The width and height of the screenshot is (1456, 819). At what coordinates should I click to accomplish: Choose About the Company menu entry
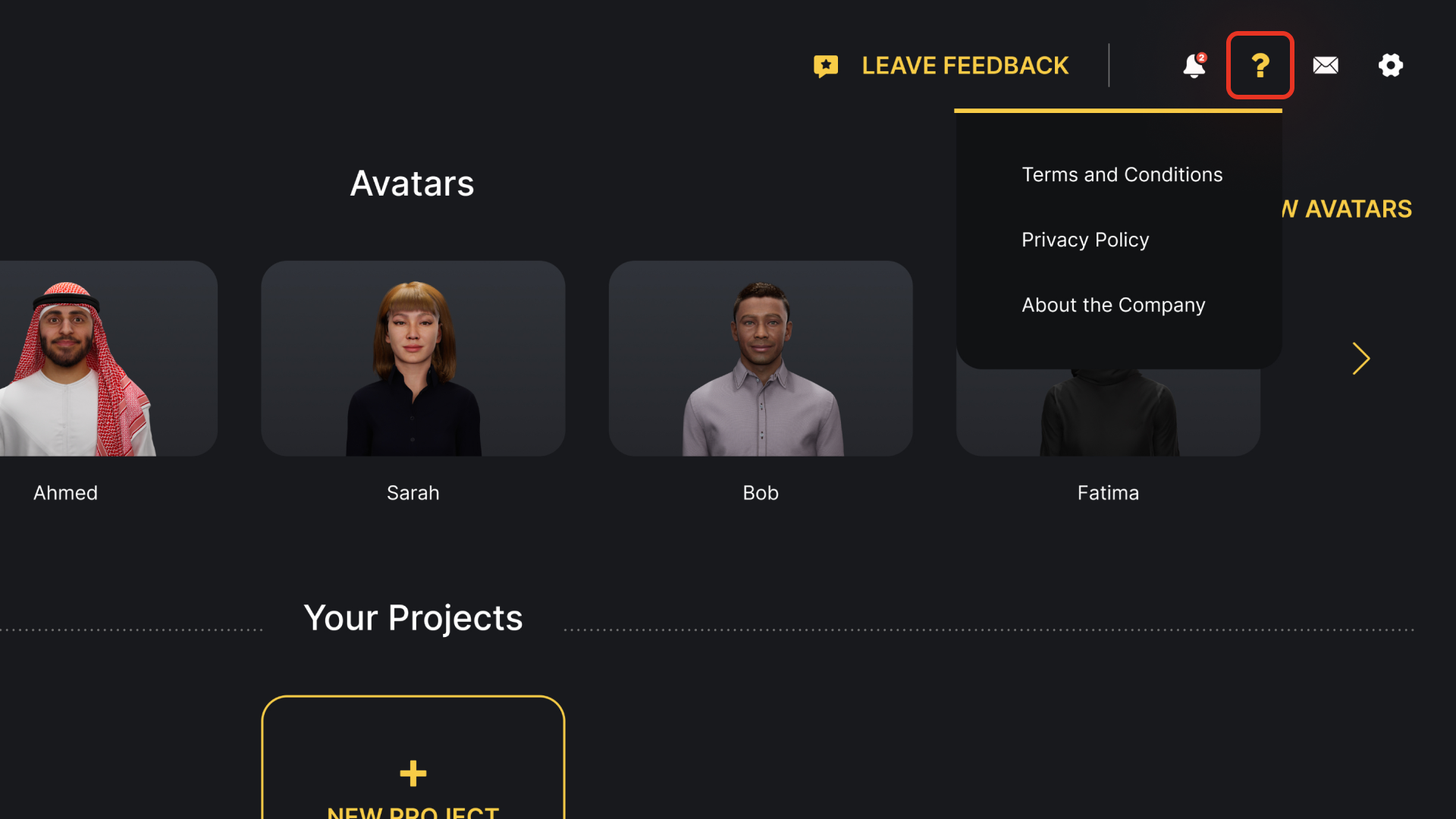(x=1112, y=305)
